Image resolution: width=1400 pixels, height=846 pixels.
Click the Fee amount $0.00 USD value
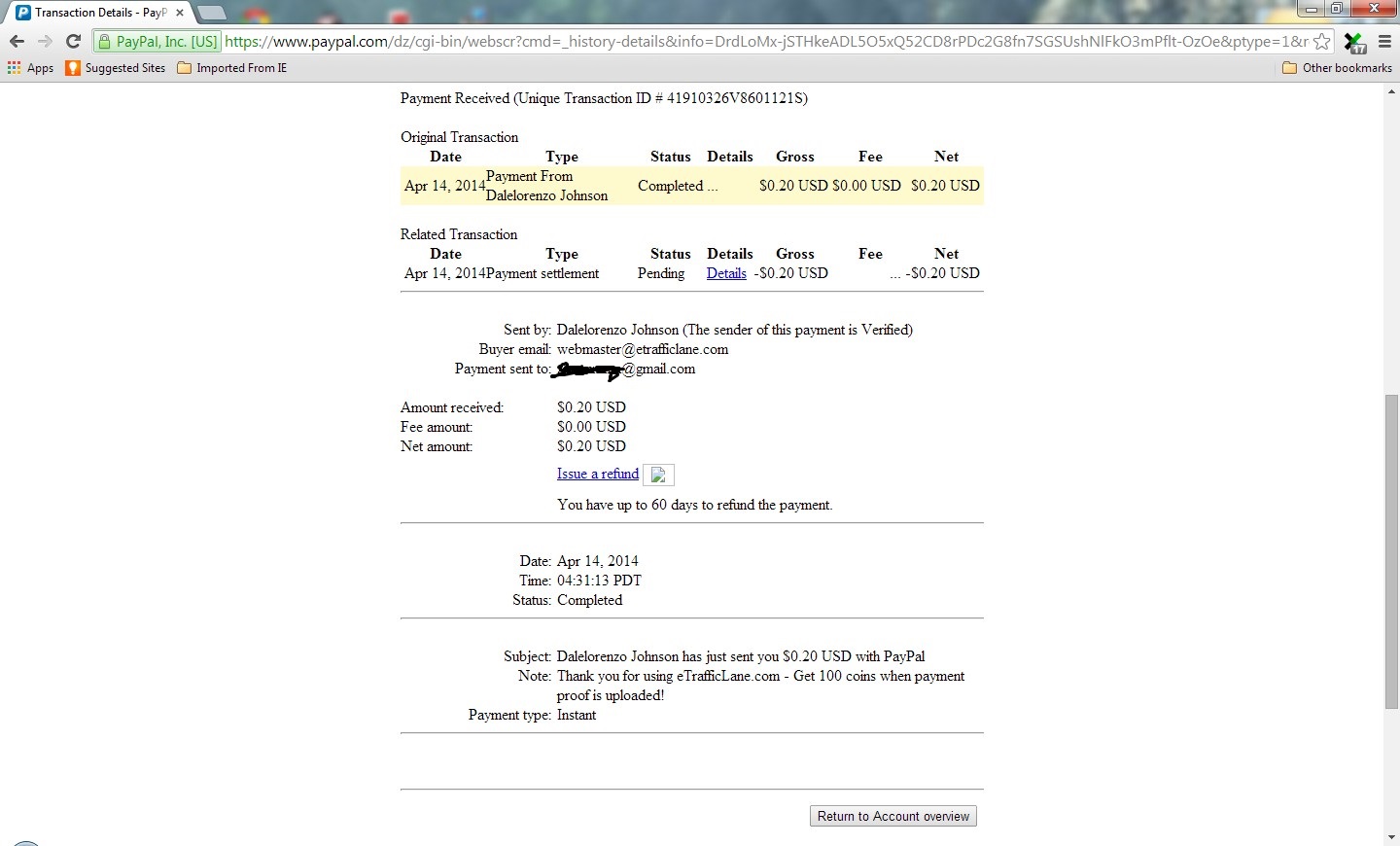(591, 427)
